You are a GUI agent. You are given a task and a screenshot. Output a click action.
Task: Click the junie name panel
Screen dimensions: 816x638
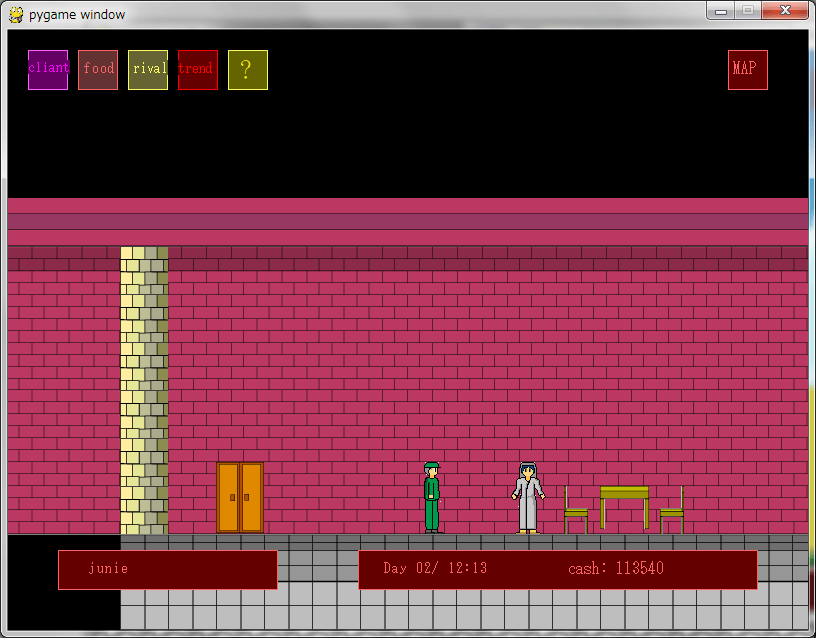click(168, 570)
